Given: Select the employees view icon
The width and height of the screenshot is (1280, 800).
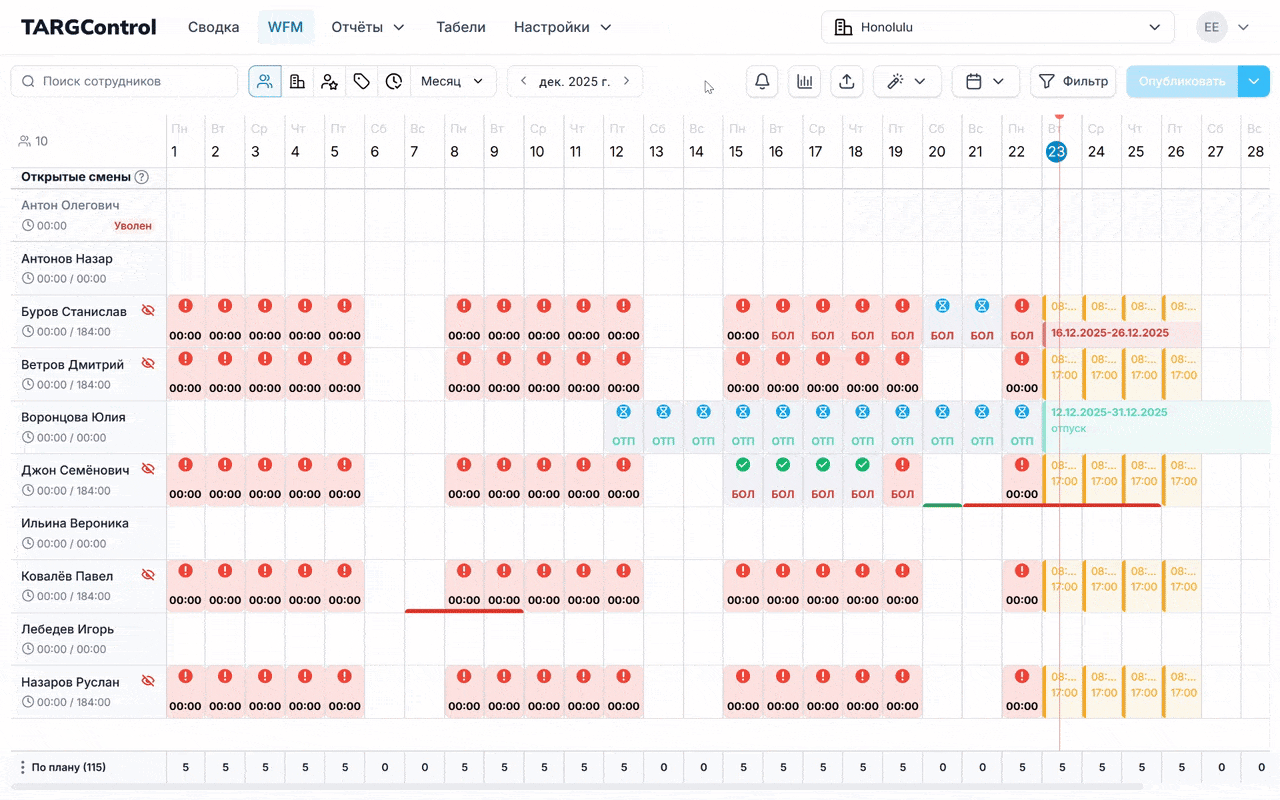Looking at the screenshot, I should tap(265, 82).
